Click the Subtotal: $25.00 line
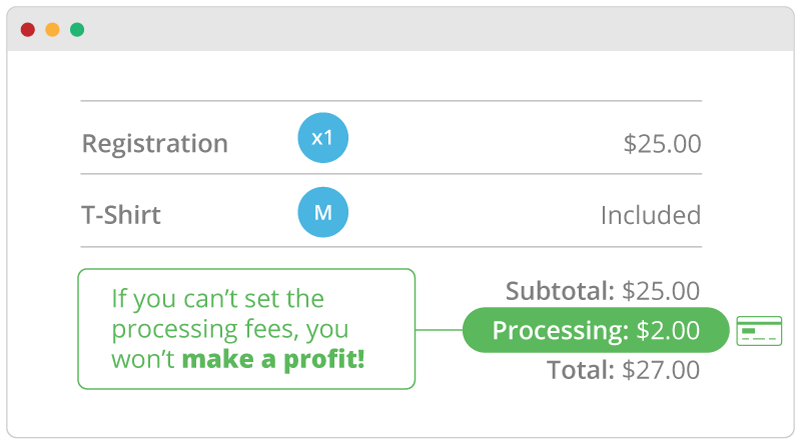 click(x=603, y=291)
